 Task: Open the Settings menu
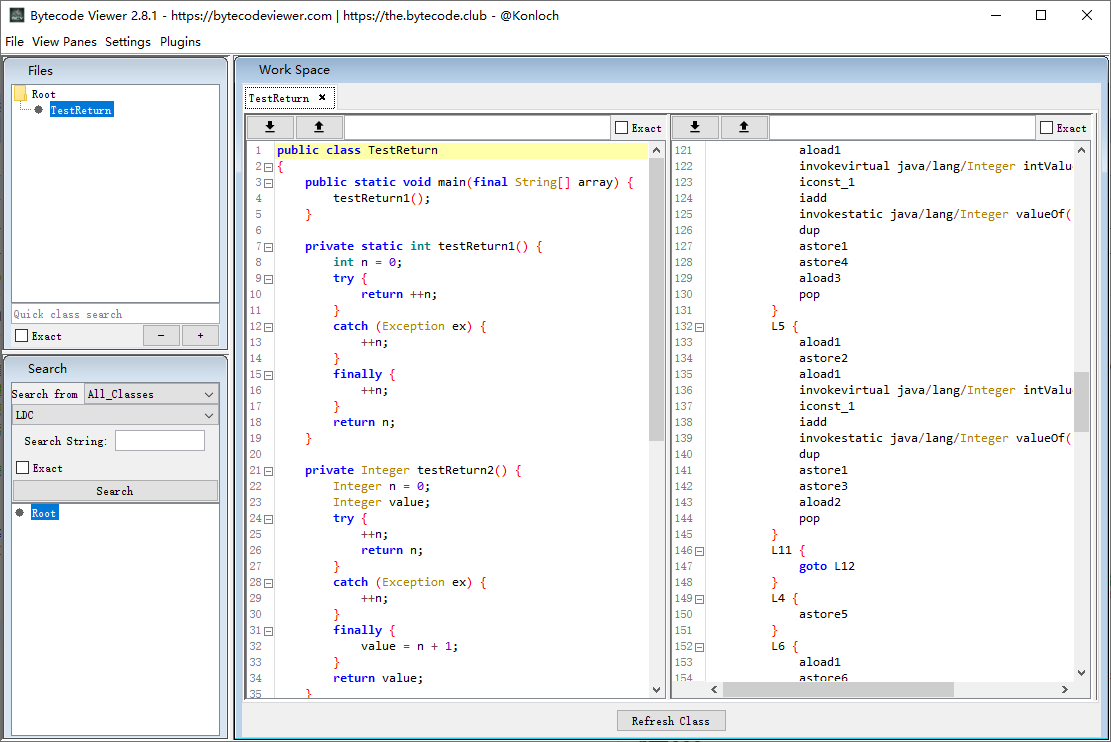(x=128, y=42)
